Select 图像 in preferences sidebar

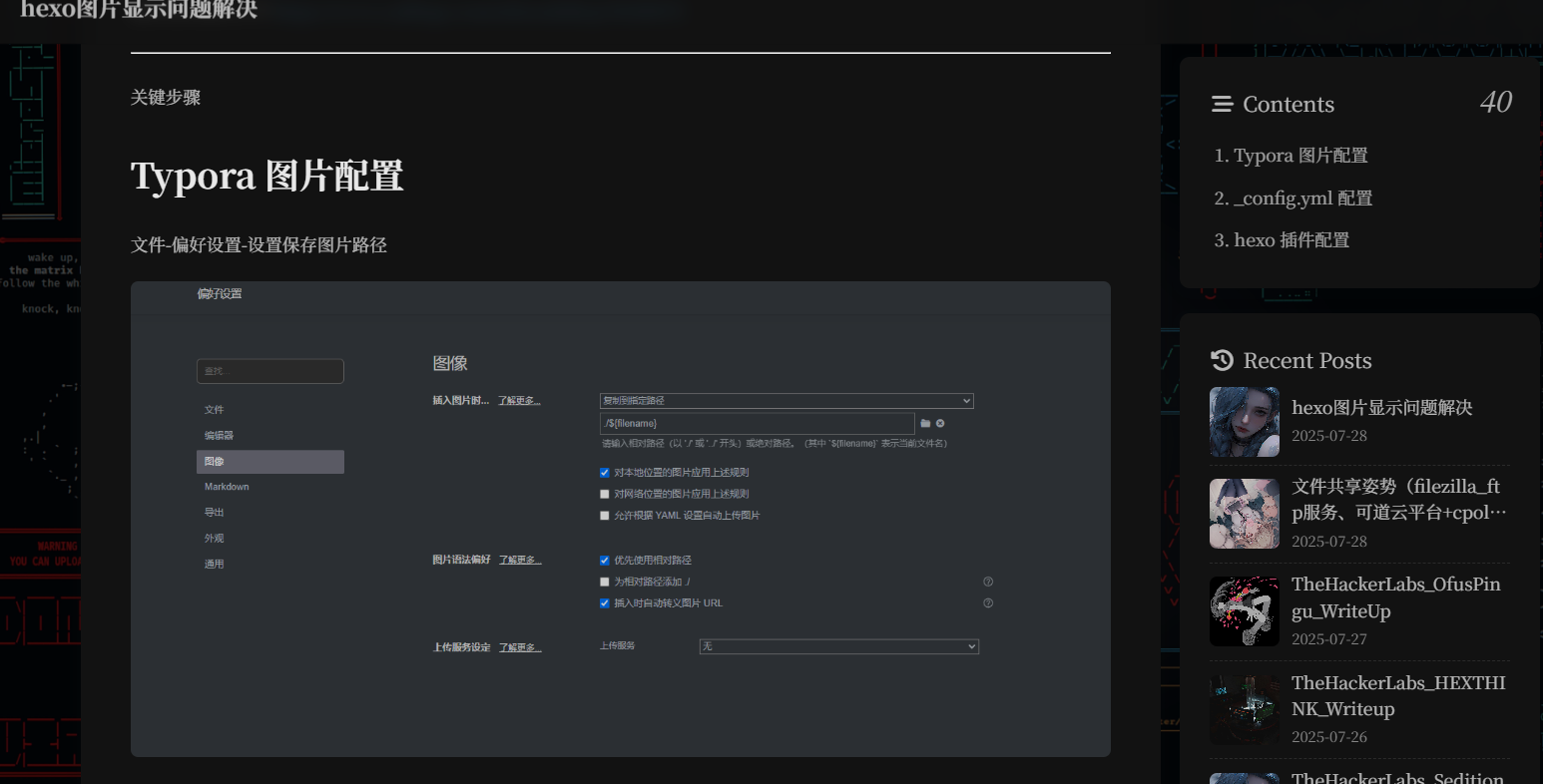click(x=270, y=462)
